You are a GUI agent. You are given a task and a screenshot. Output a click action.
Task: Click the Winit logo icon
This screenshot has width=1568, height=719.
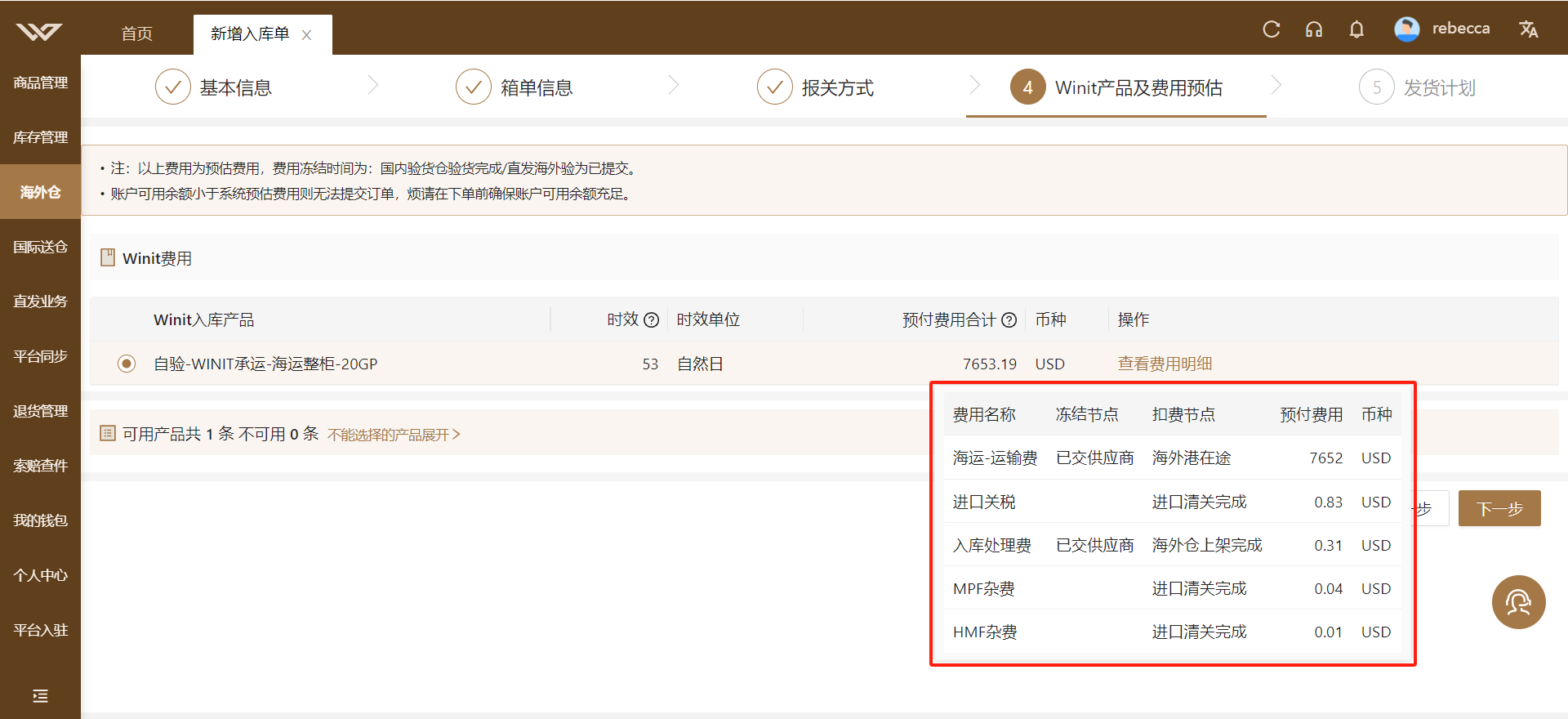point(39,31)
